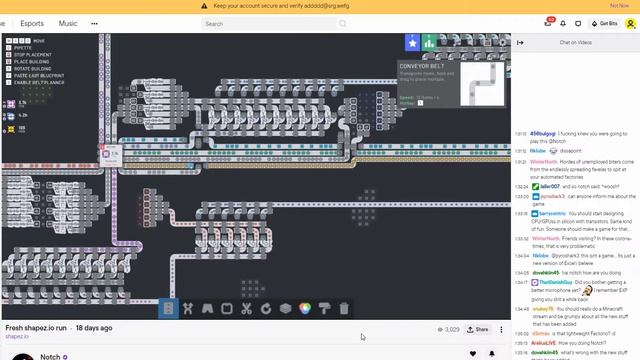Screen dimensions: 640x360
Task: Open chat user ThatDanishGuy's name
Action: (x=556, y=282)
